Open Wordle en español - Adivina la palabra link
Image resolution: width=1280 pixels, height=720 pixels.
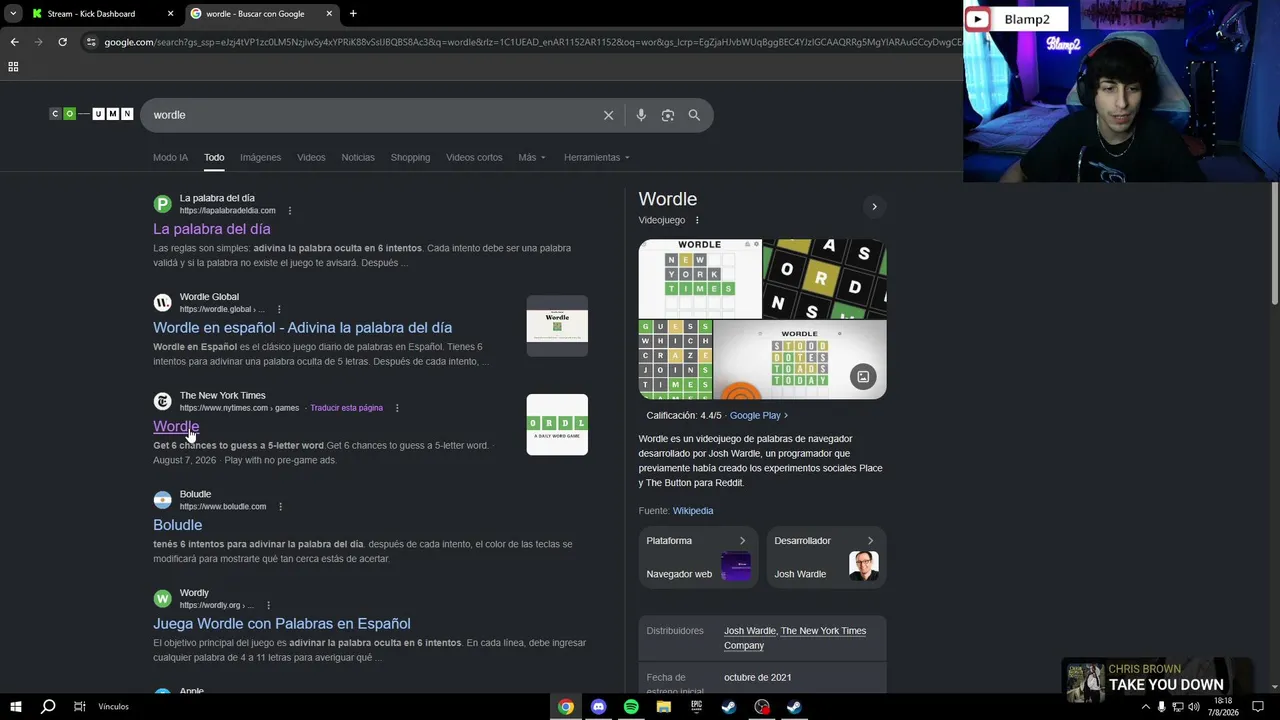302,328
